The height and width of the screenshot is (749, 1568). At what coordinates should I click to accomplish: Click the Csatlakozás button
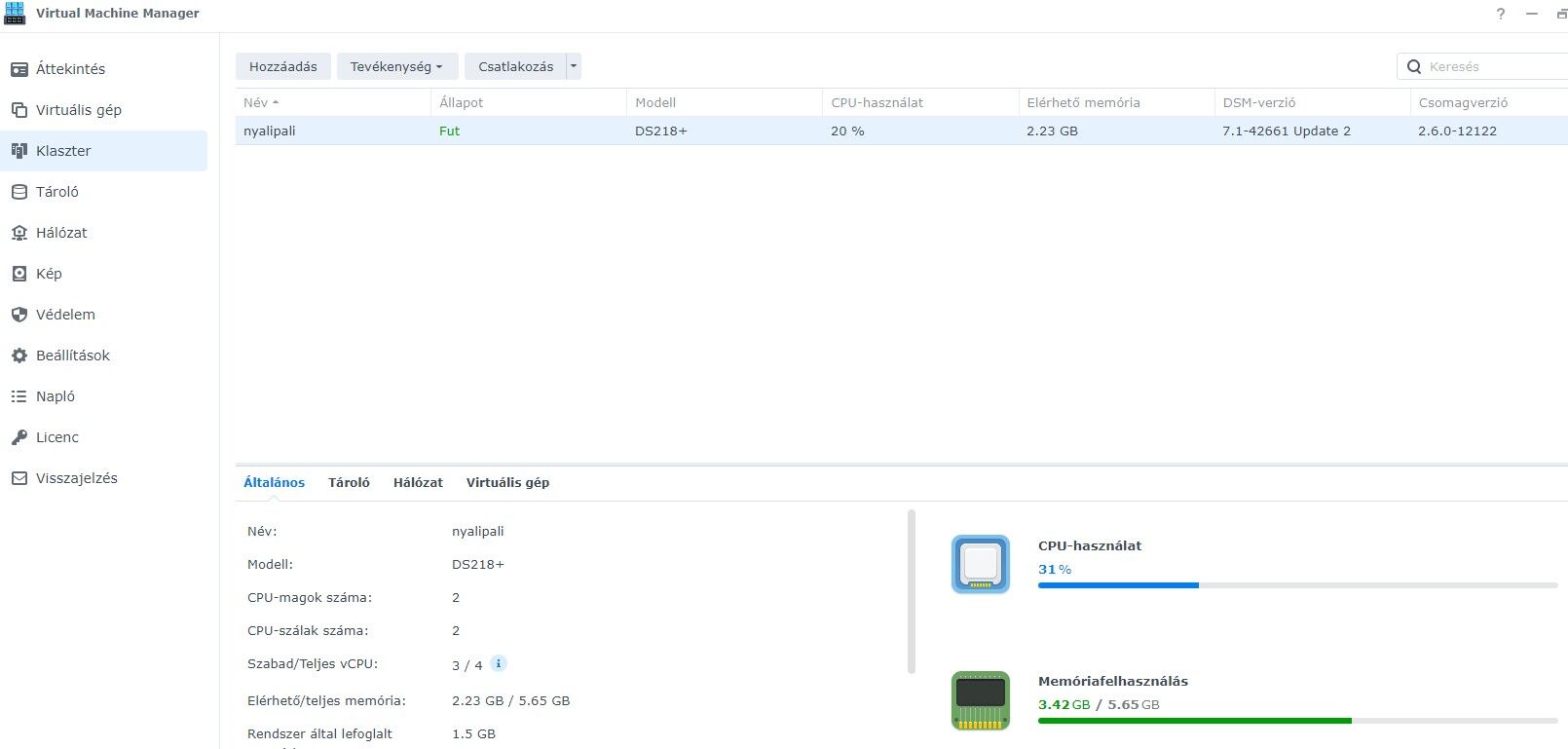(515, 66)
